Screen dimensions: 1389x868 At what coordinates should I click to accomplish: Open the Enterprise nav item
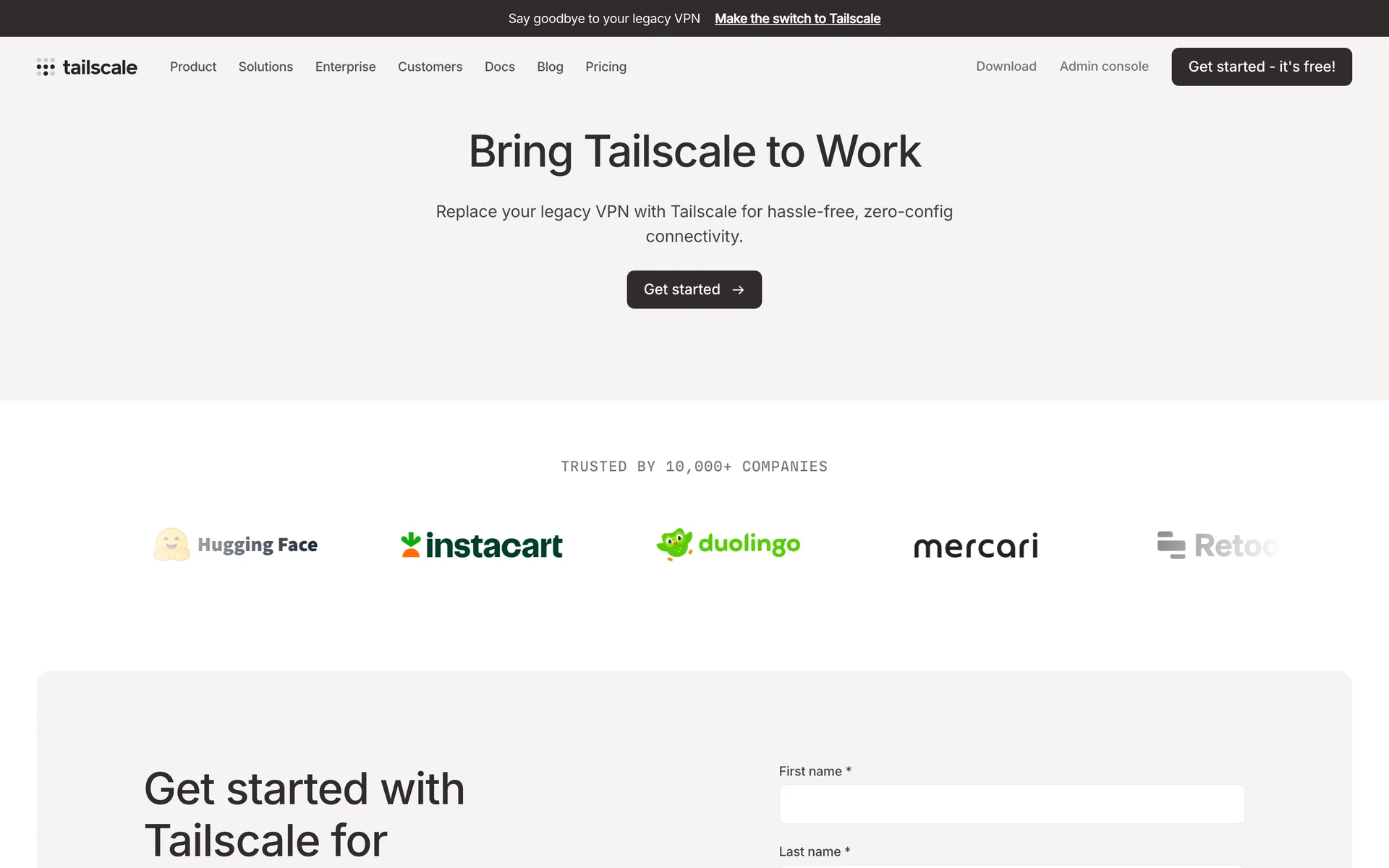(x=345, y=67)
